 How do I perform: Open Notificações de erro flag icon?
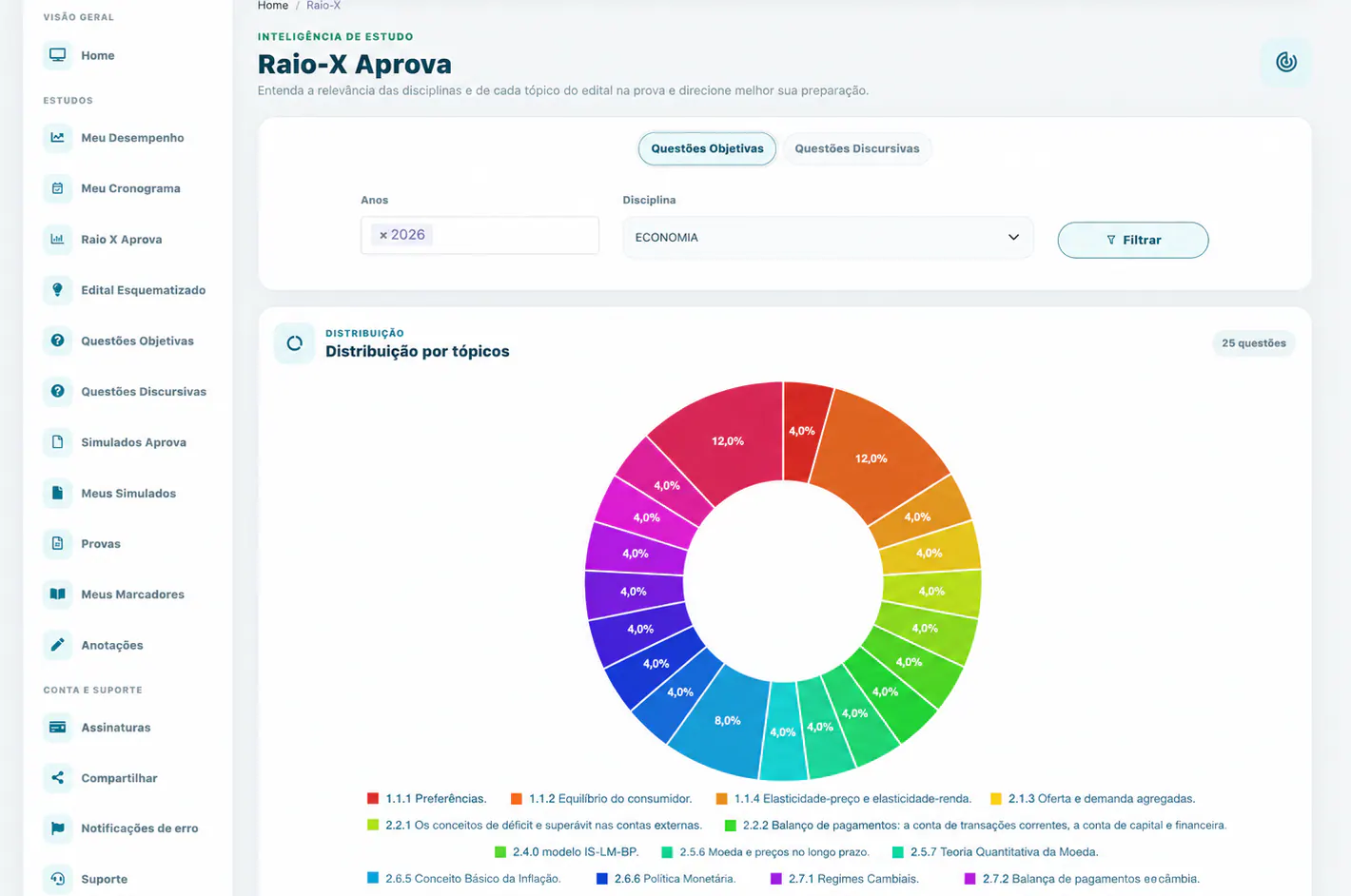point(57,828)
